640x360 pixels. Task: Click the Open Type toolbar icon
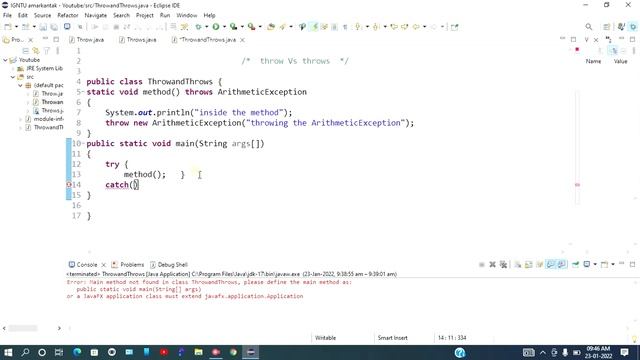pyautogui.click(x=271, y=27)
